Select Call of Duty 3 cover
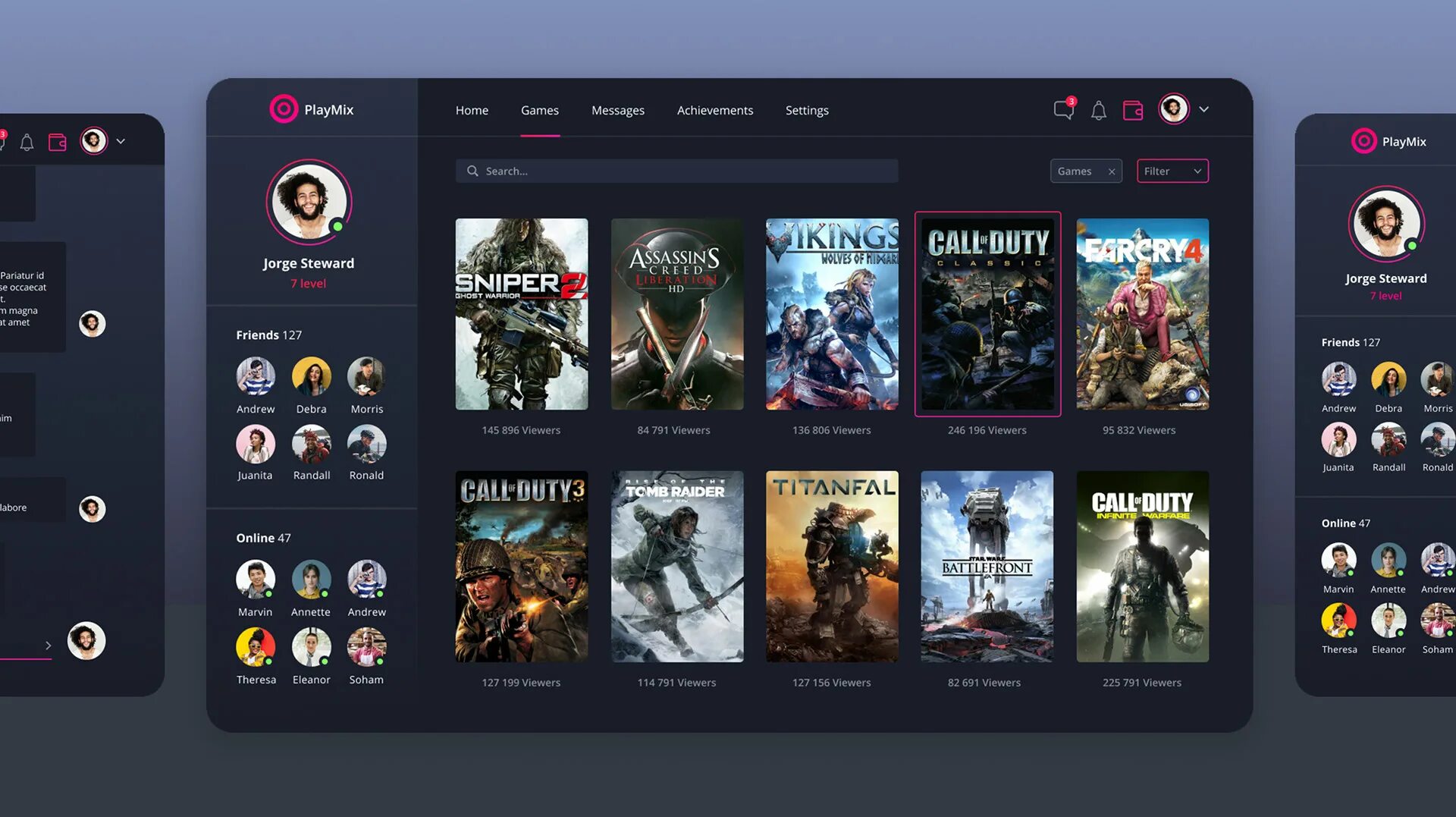1456x817 pixels. 522,567
